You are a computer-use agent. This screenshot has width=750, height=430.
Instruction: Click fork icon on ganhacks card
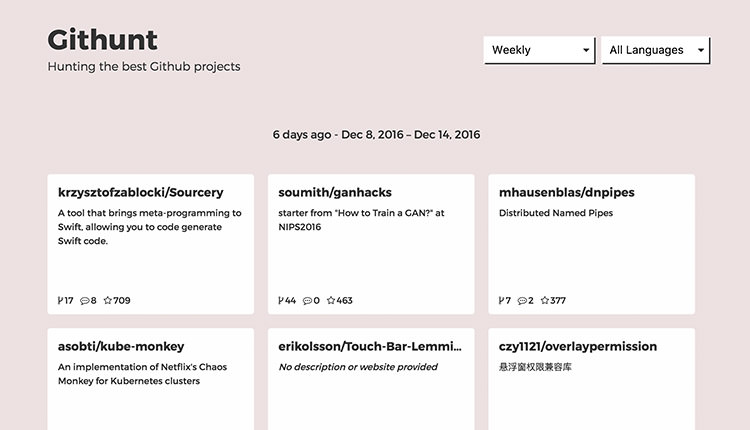point(281,300)
